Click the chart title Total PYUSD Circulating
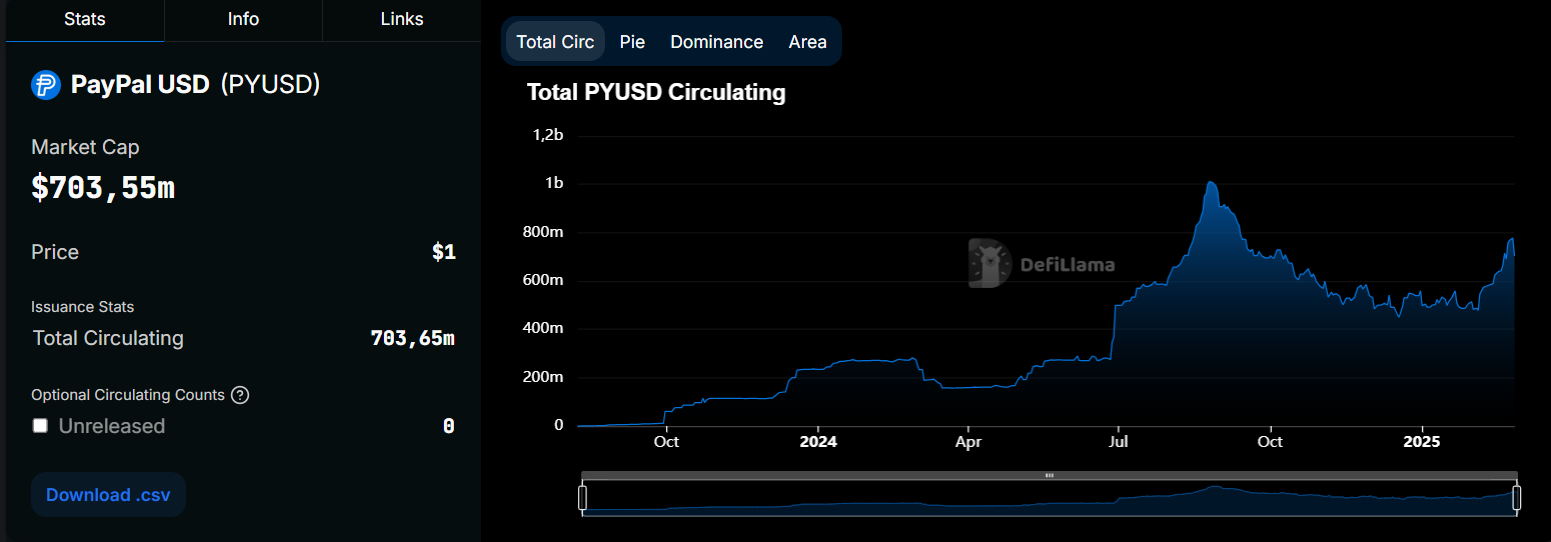This screenshot has height=542, width=1551. (x=656, y=93)
